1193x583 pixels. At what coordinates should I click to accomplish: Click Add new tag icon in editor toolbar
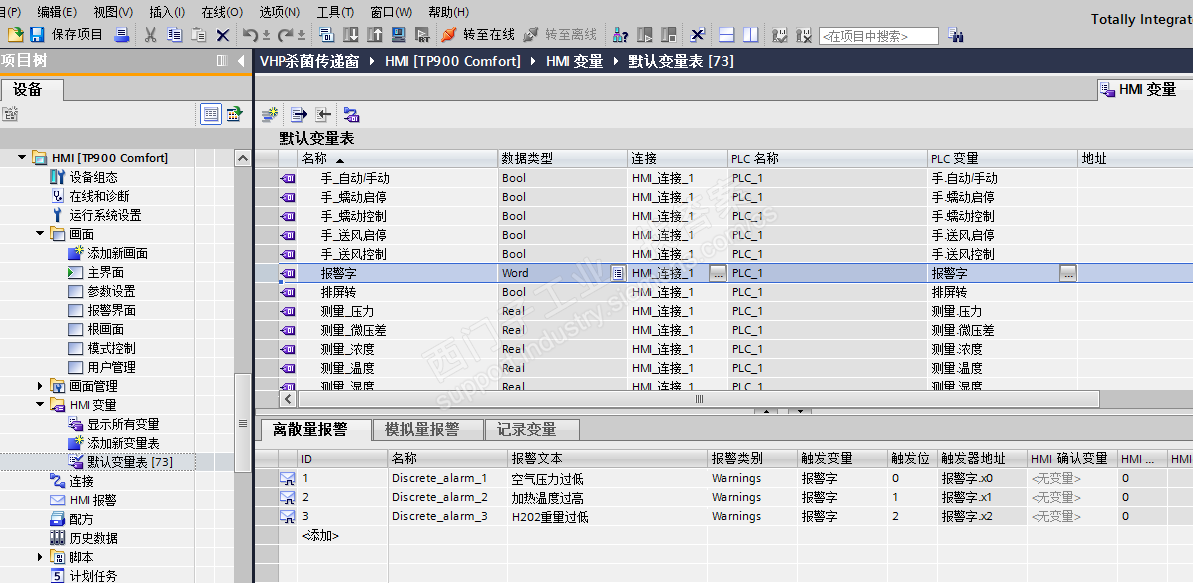270,115
